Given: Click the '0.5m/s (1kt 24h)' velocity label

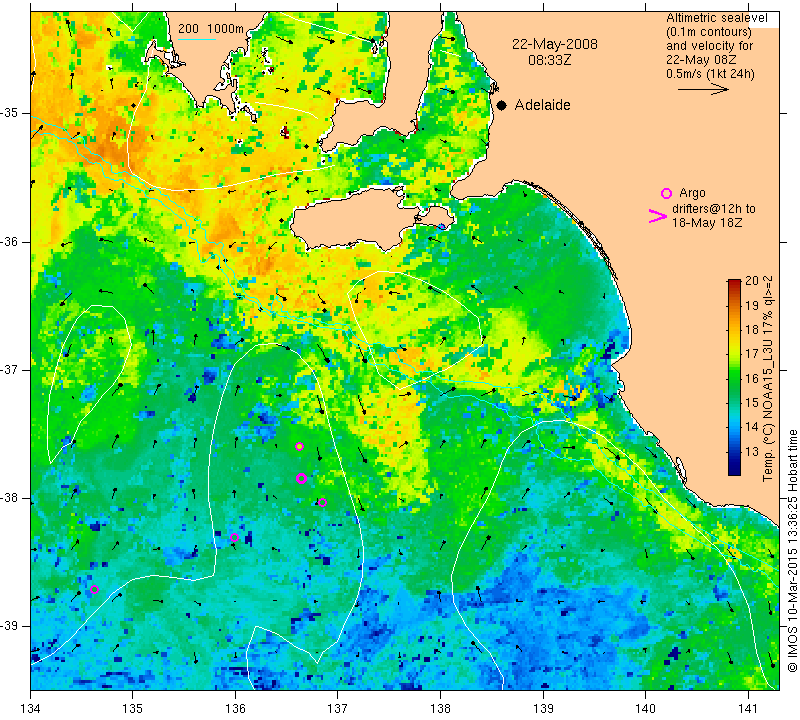Looking at the screenshot, I should click(710, 73).
